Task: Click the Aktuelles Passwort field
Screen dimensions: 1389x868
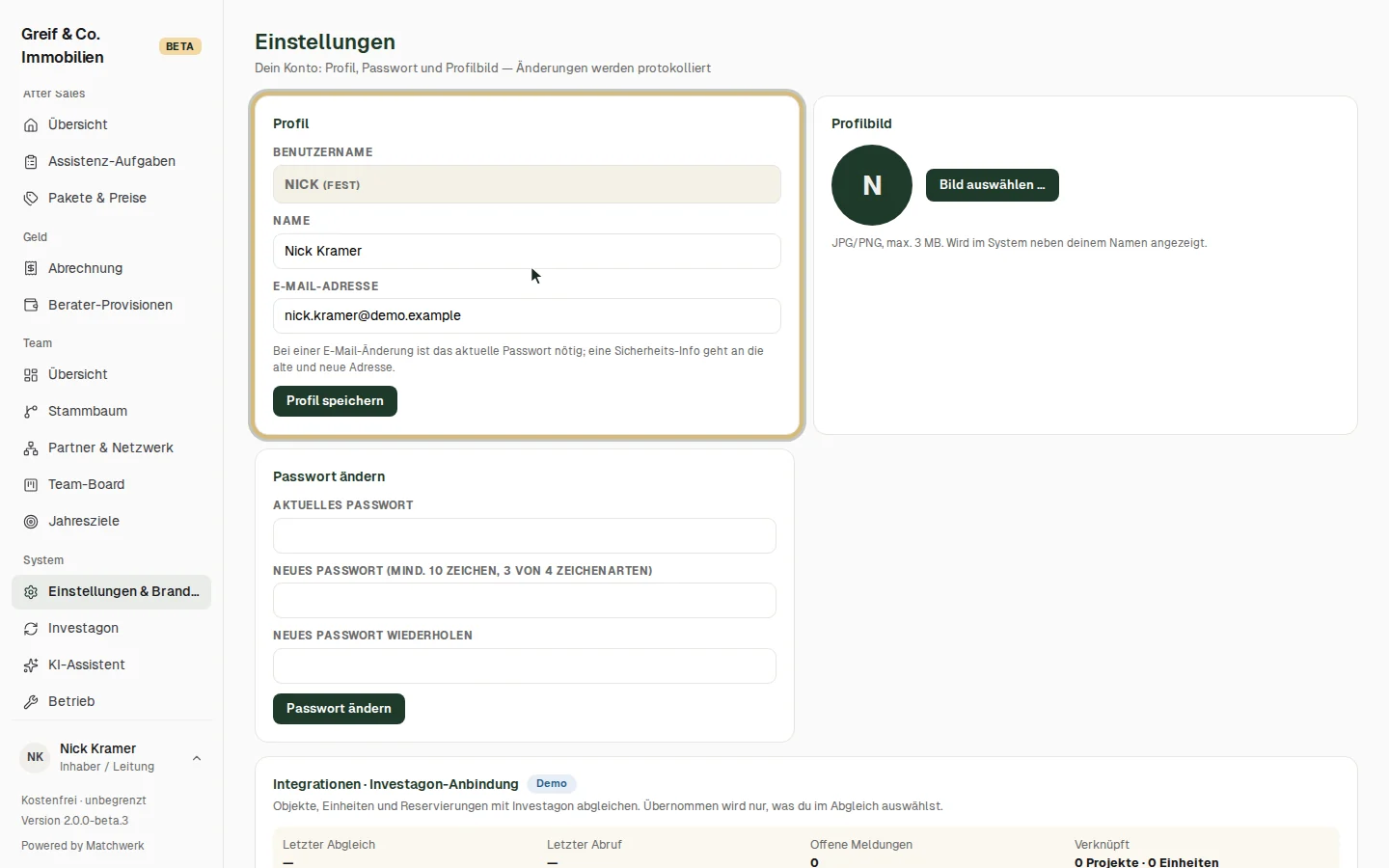Action: coord(525,536)
